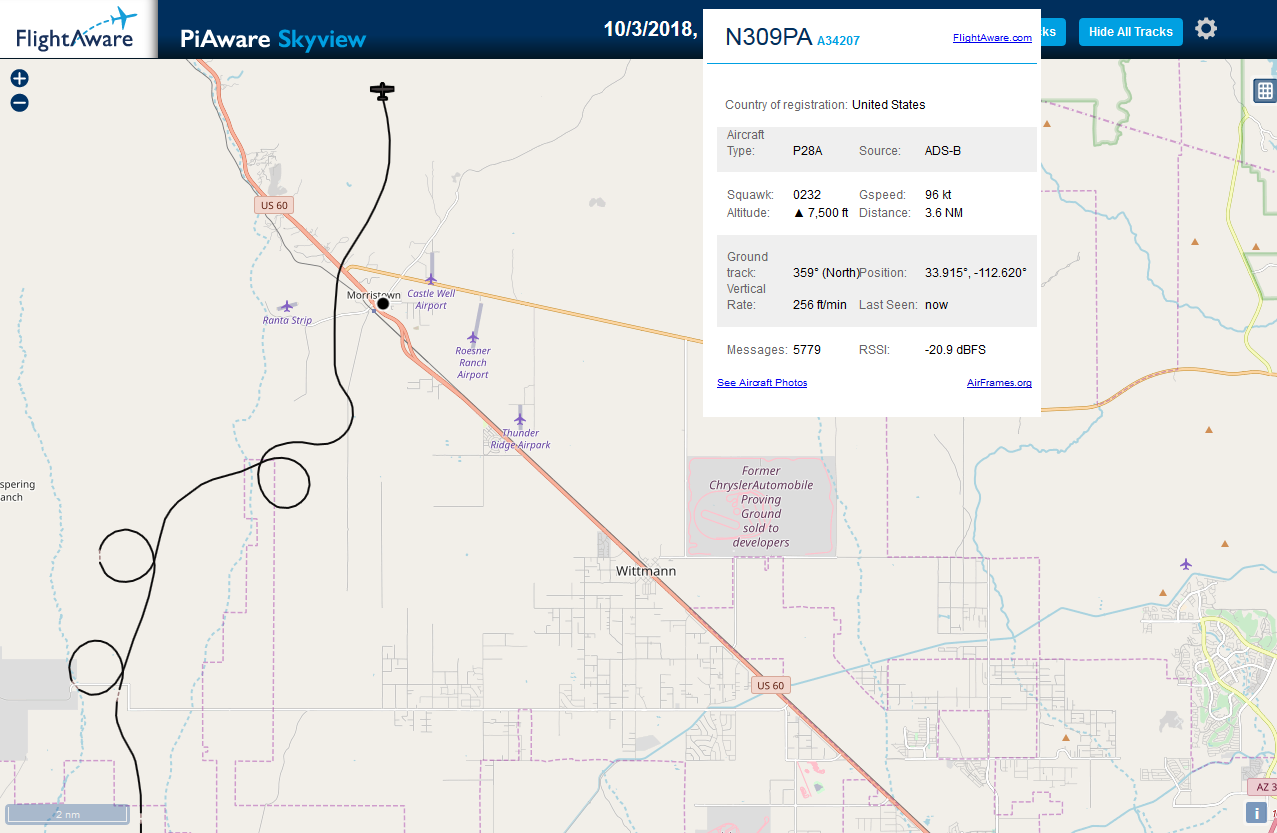Click the altitude value 7,500 ft
Screen dimensions: 1277x833
(x=821, y=213)
